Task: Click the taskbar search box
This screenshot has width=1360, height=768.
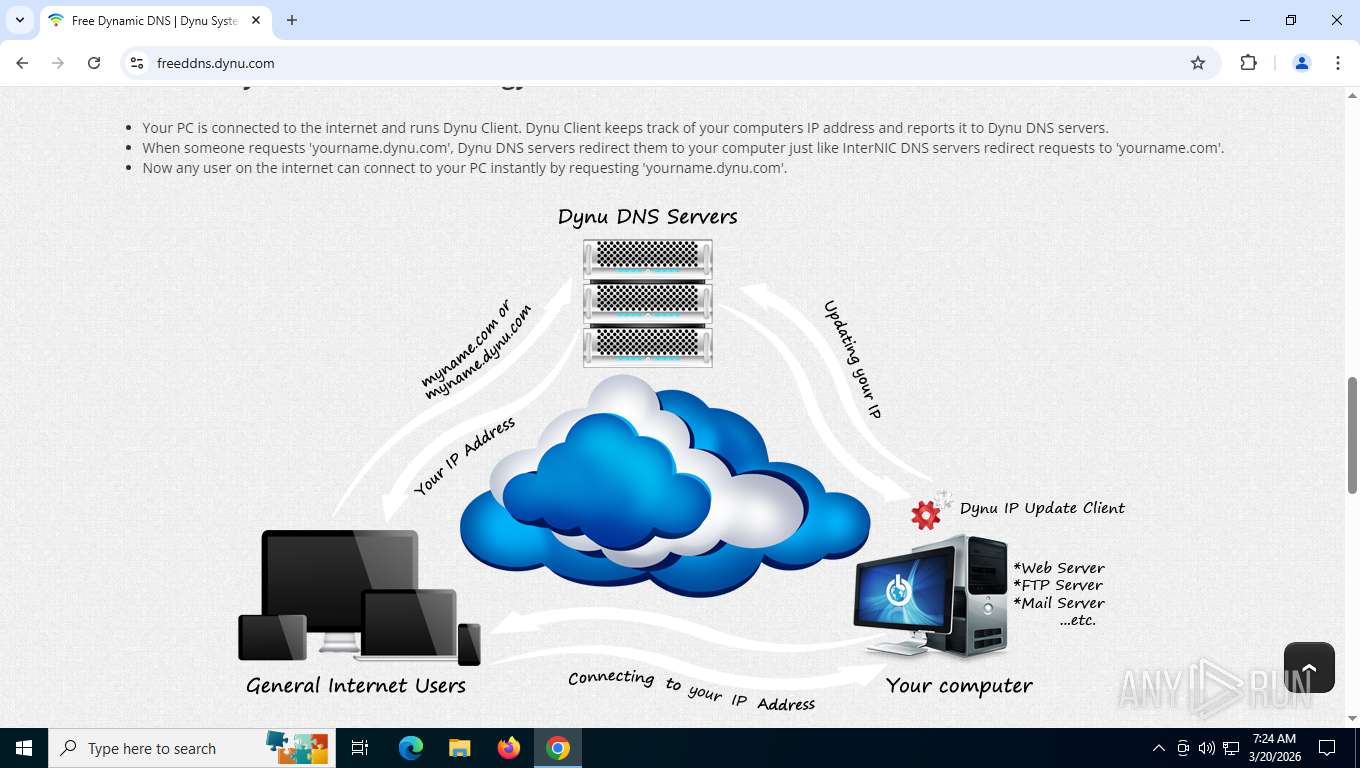Action: click(x=192, y=748)
